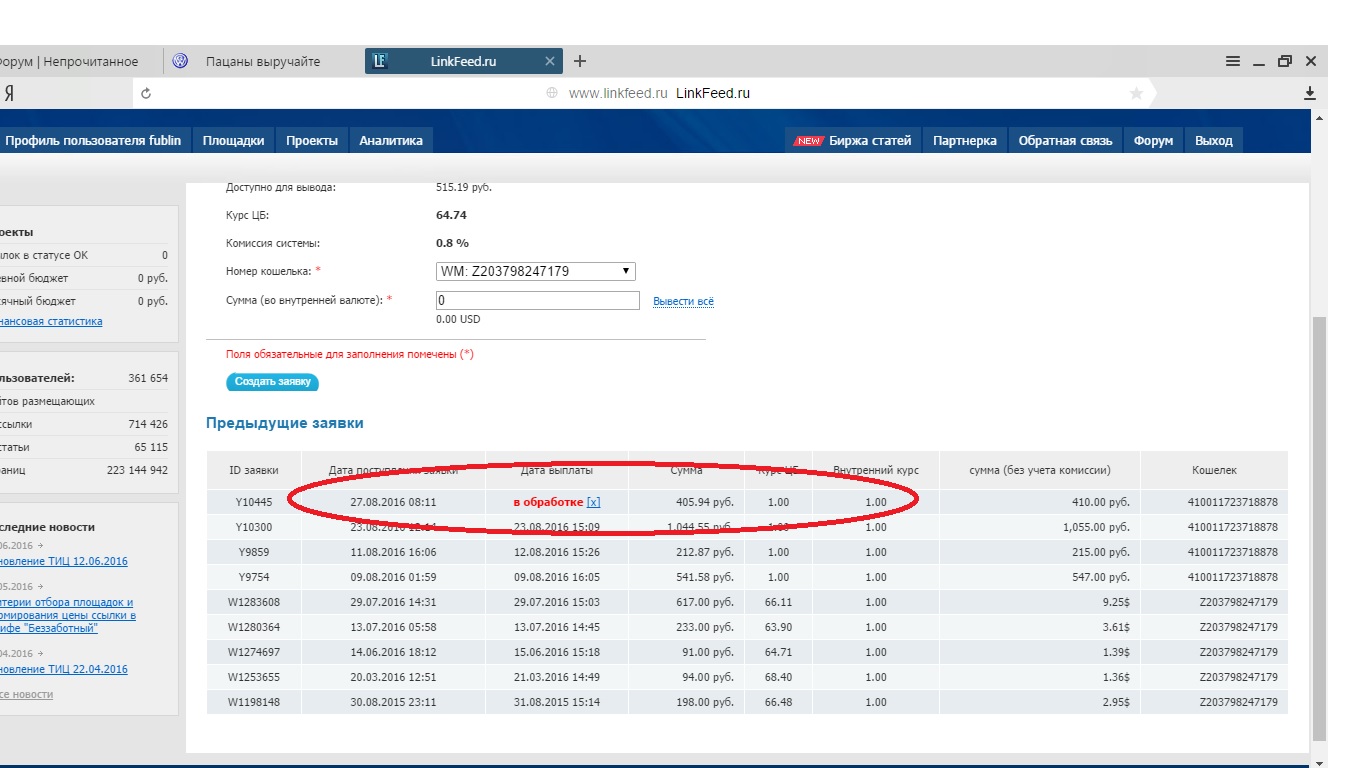Open the 'Аналитика' menu item

[391, 140]
